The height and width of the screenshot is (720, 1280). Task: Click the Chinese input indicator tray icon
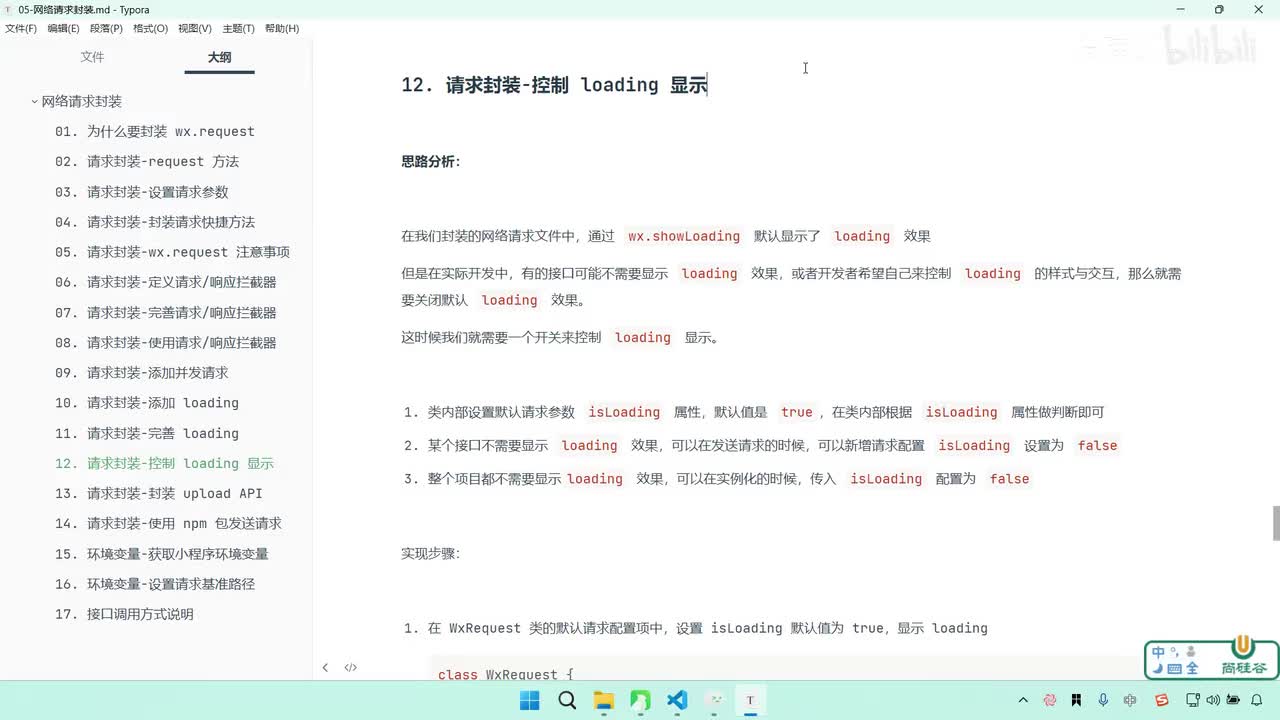pos(1130,701)
